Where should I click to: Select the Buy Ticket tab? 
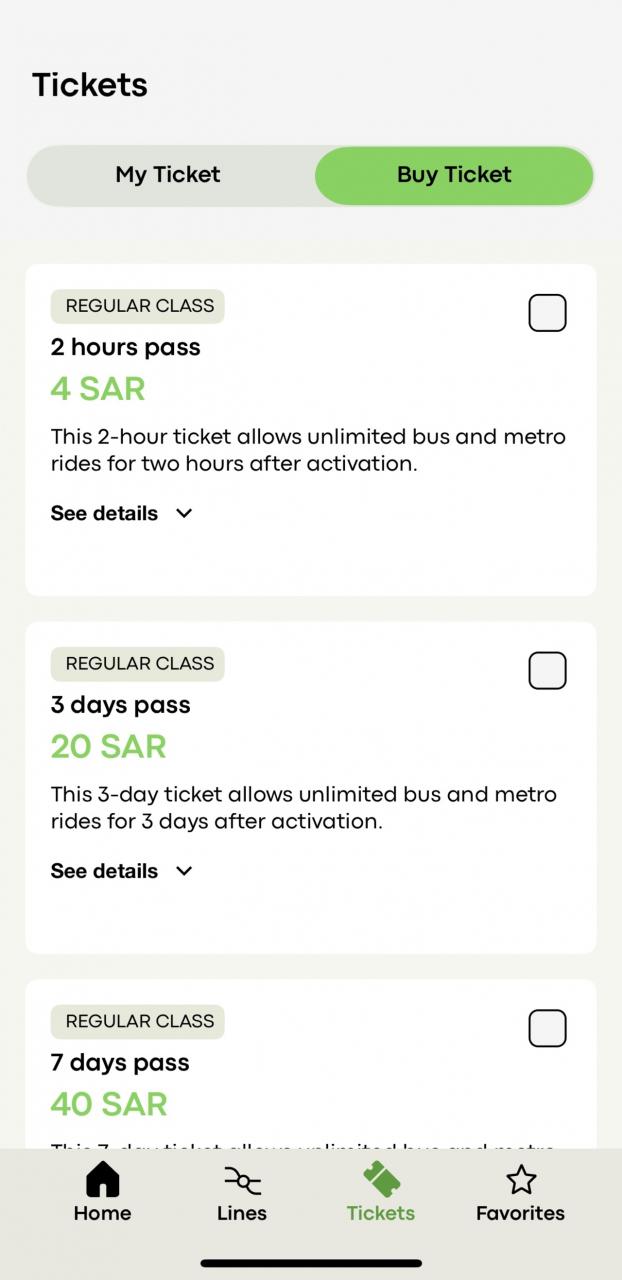tap(454, 175)
